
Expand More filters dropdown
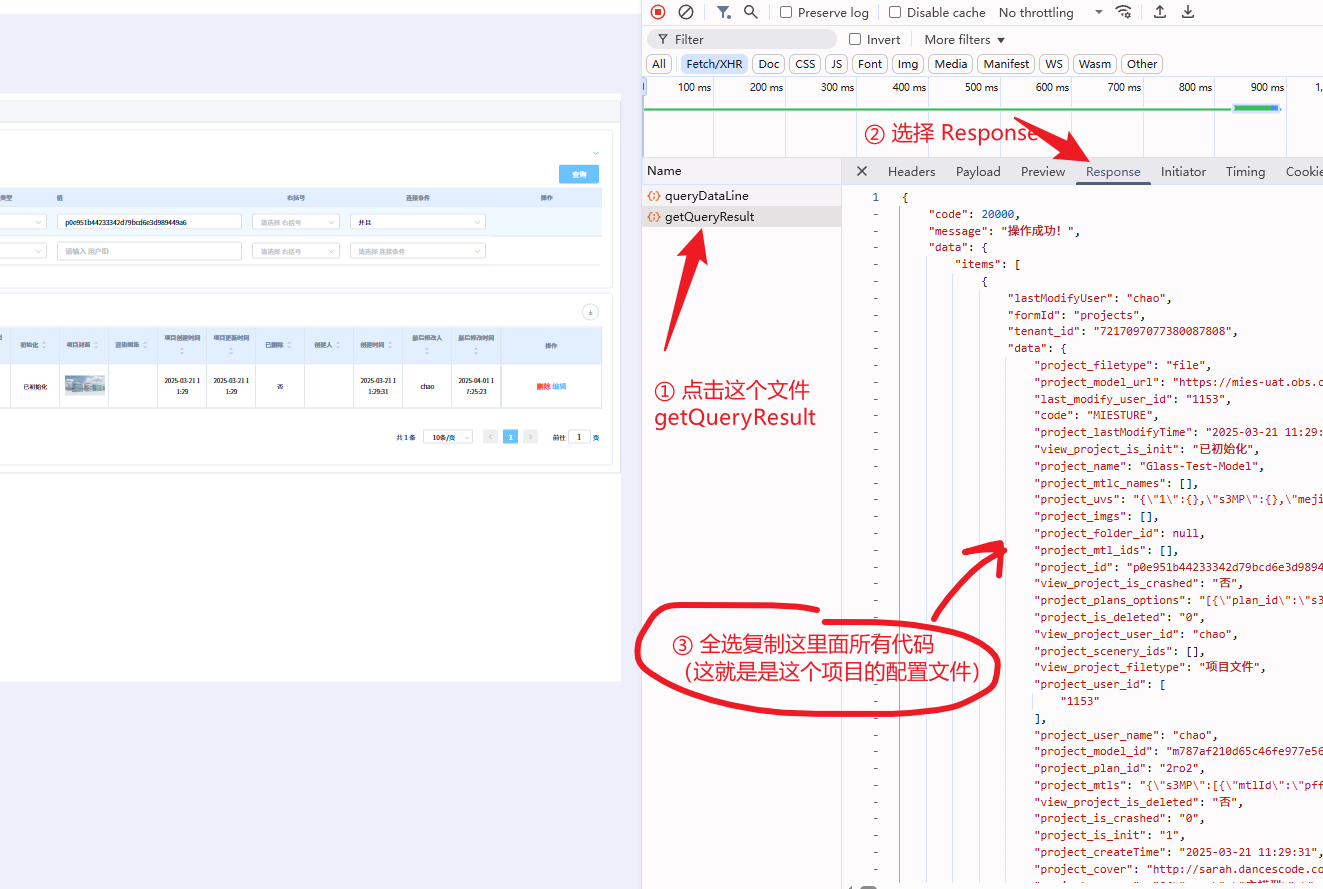[964, 39]
